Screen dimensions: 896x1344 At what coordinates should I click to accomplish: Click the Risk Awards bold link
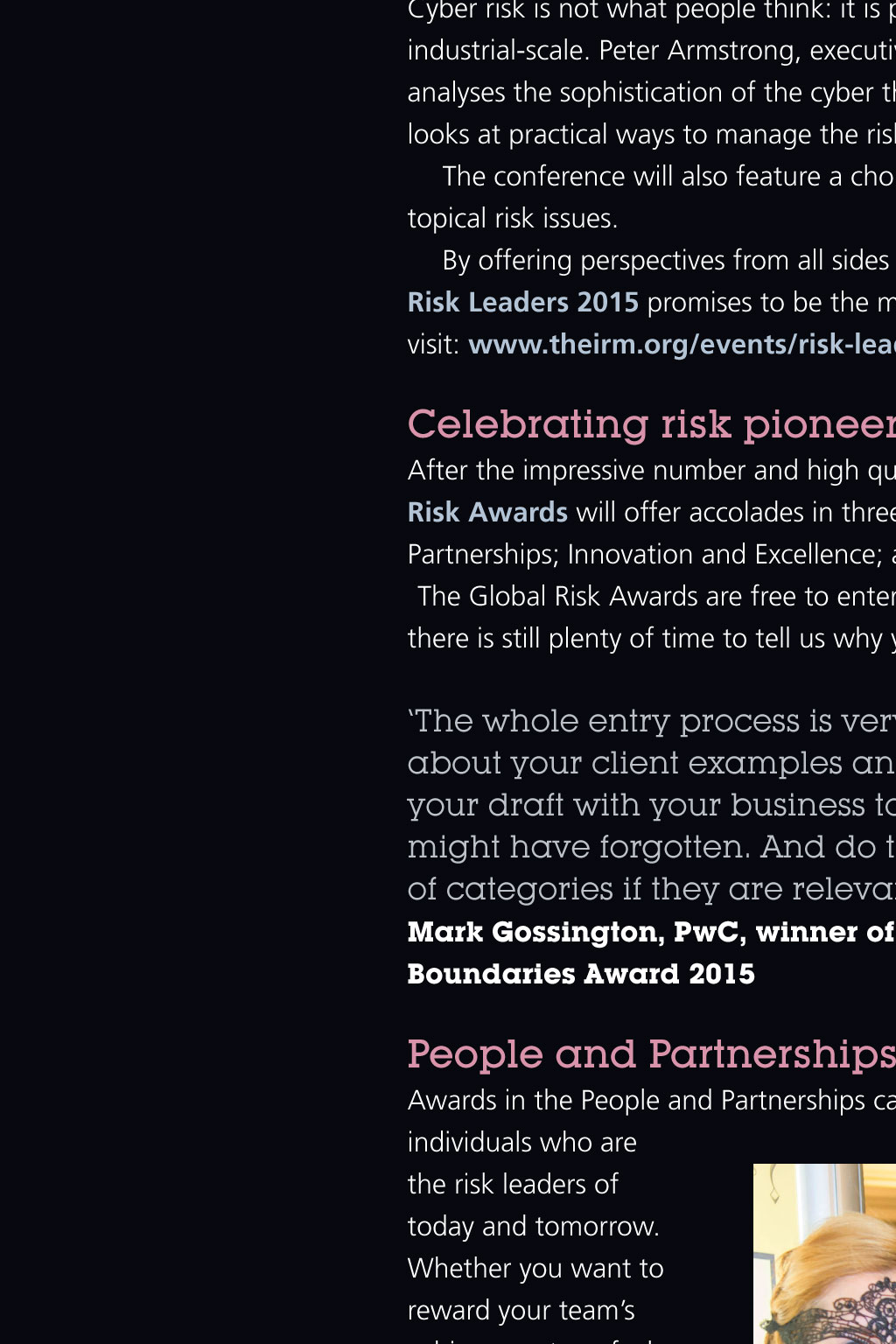click(x=487, y=513)
